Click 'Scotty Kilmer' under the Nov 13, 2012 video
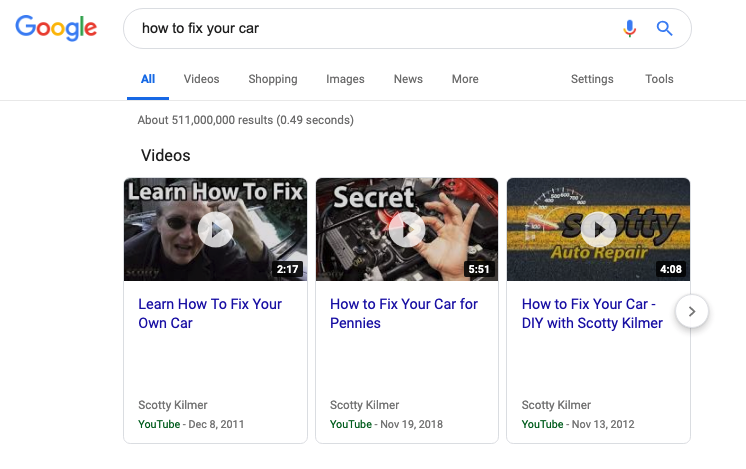This screenshot has width=746, height=469. coord(556,405)
